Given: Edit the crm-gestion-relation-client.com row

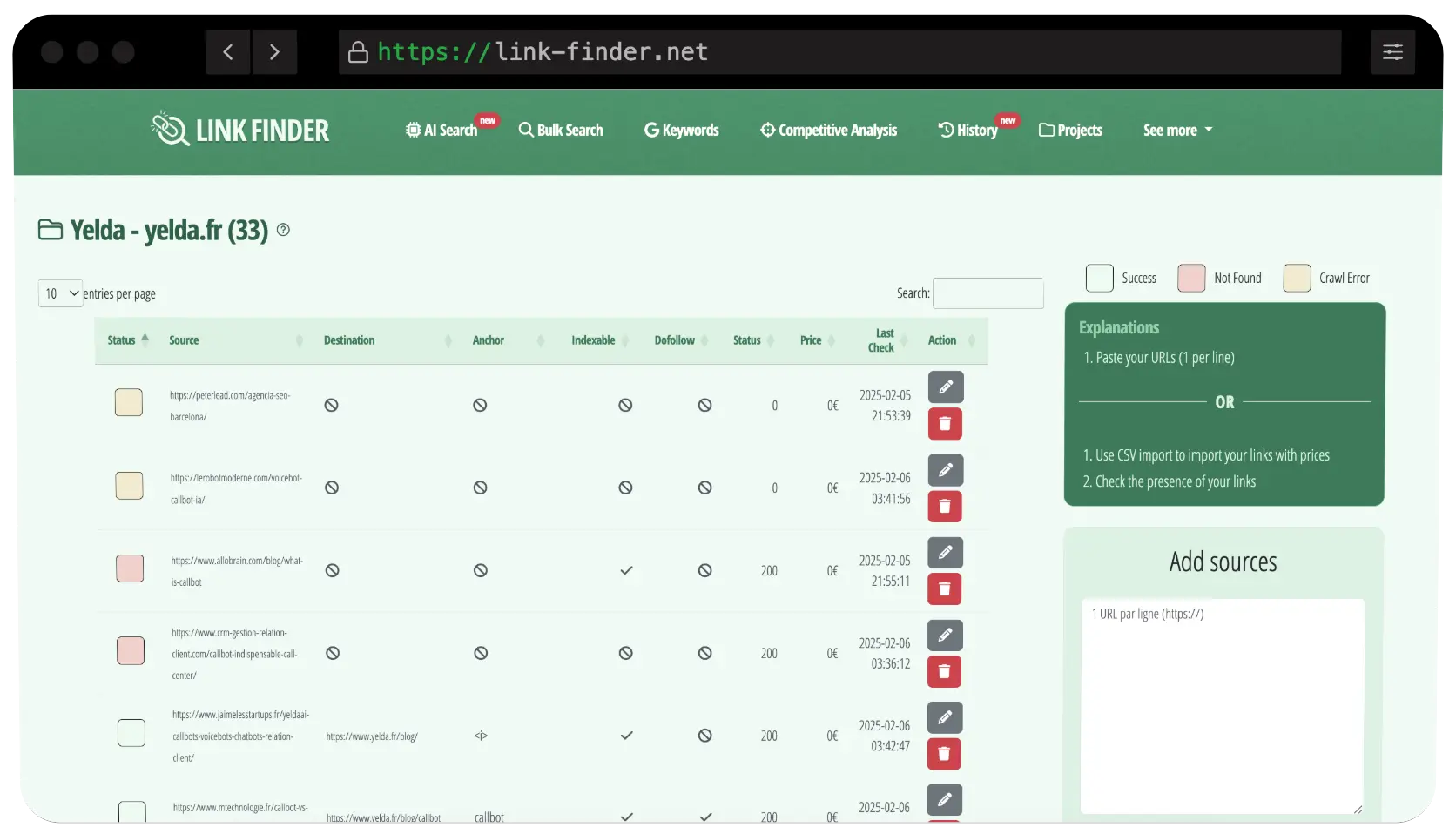Looking at the screenshot, I should point(946,636).
